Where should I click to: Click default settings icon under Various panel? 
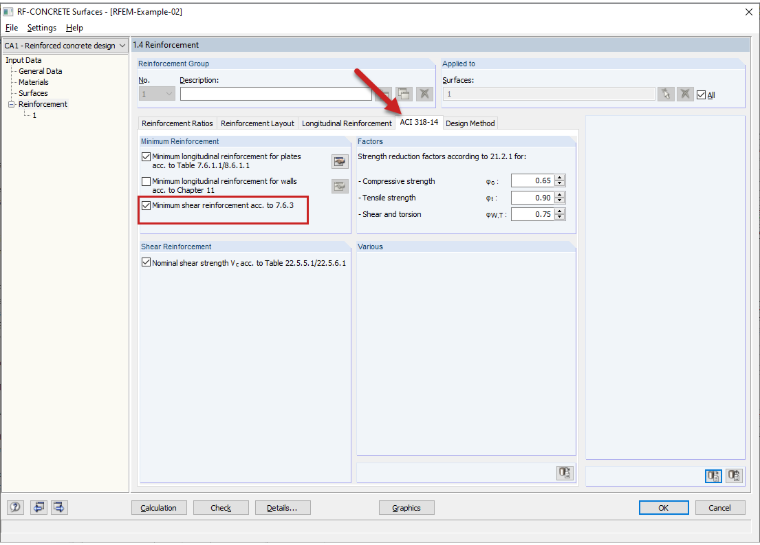click(565, 473)
